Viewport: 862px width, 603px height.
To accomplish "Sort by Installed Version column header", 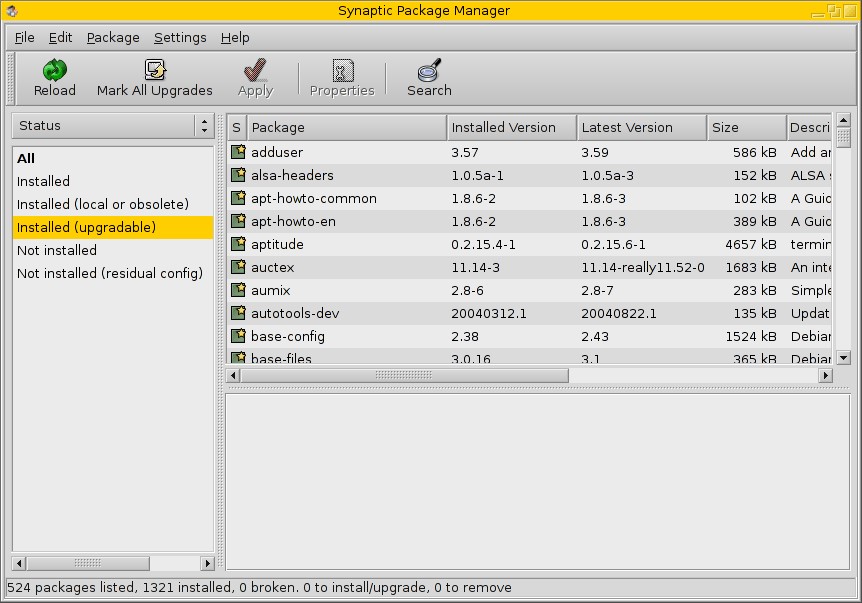I will click(x=511, y=128).
